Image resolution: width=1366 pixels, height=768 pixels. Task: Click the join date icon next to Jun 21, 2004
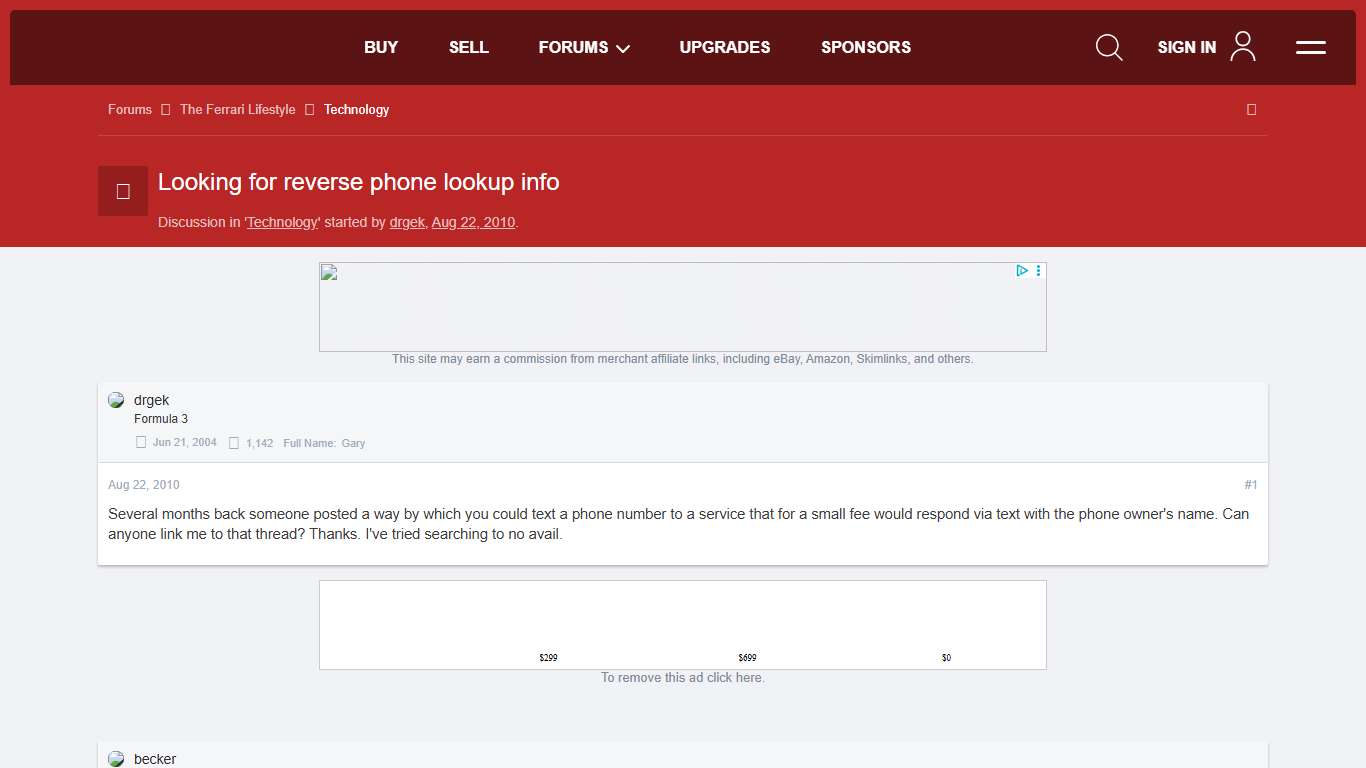(x=140, y=441)
